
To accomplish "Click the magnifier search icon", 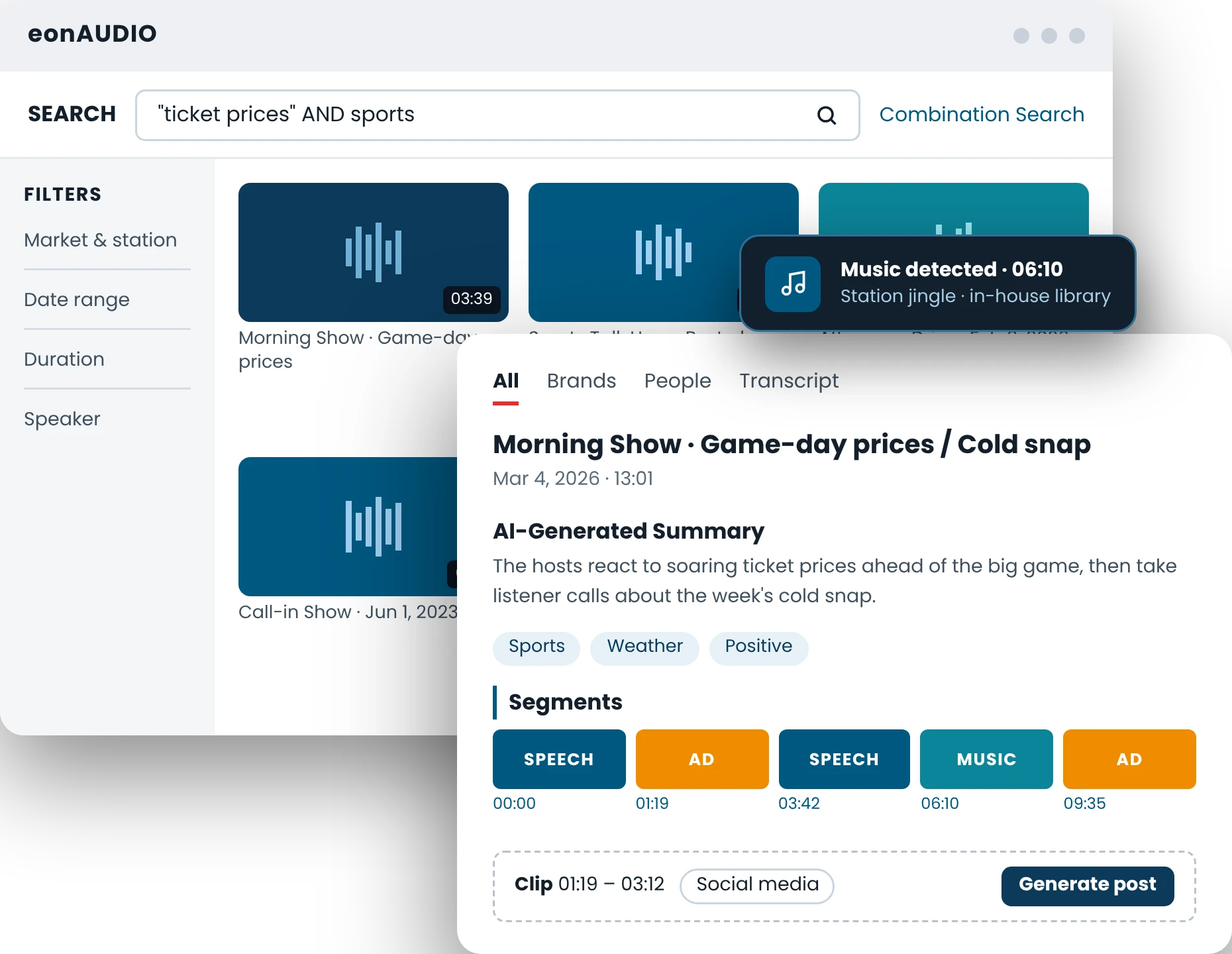I will click(x=826, y=115).
